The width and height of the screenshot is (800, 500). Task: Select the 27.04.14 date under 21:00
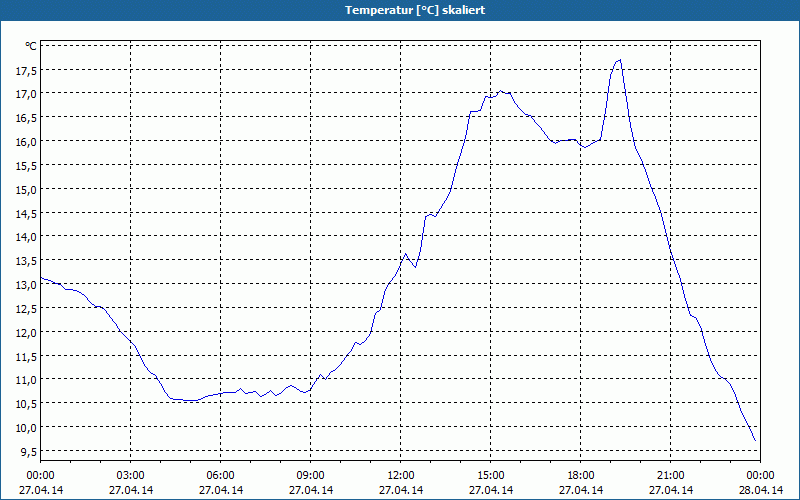coord(670,490)
